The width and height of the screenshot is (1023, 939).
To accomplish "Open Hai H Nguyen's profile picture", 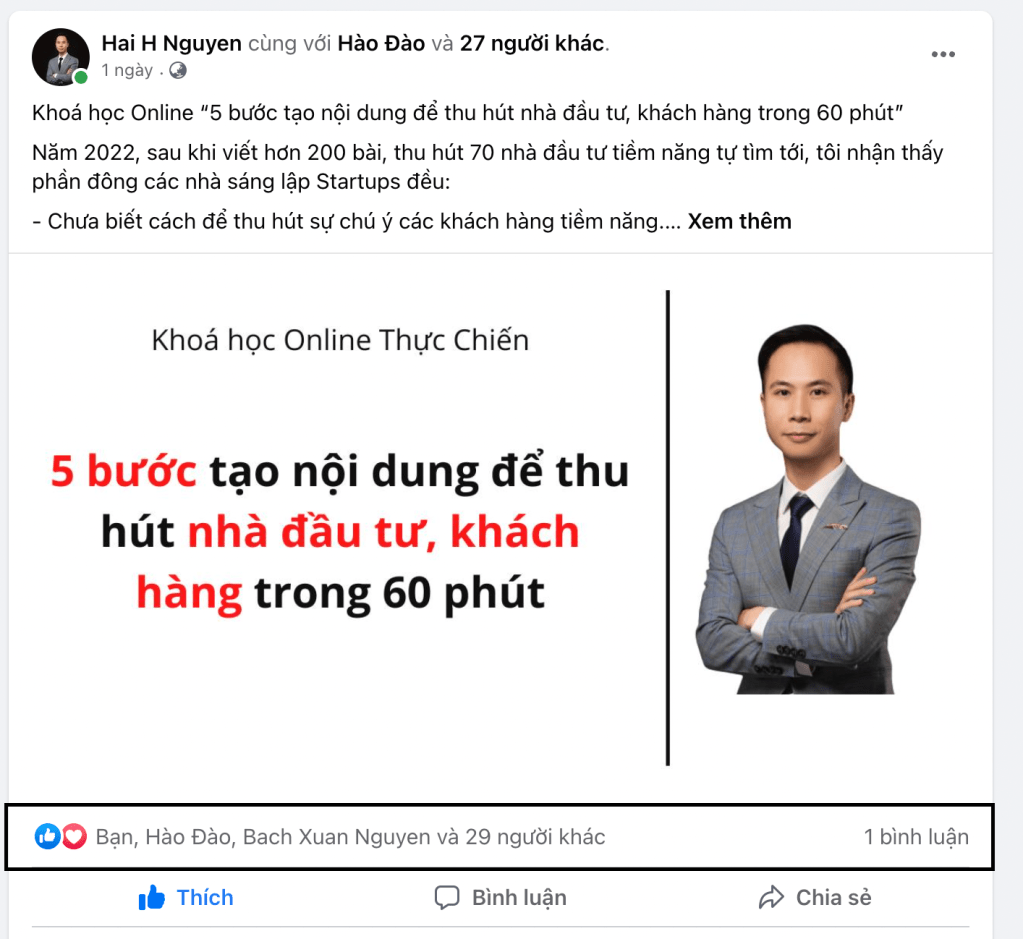I will point(61,57).
